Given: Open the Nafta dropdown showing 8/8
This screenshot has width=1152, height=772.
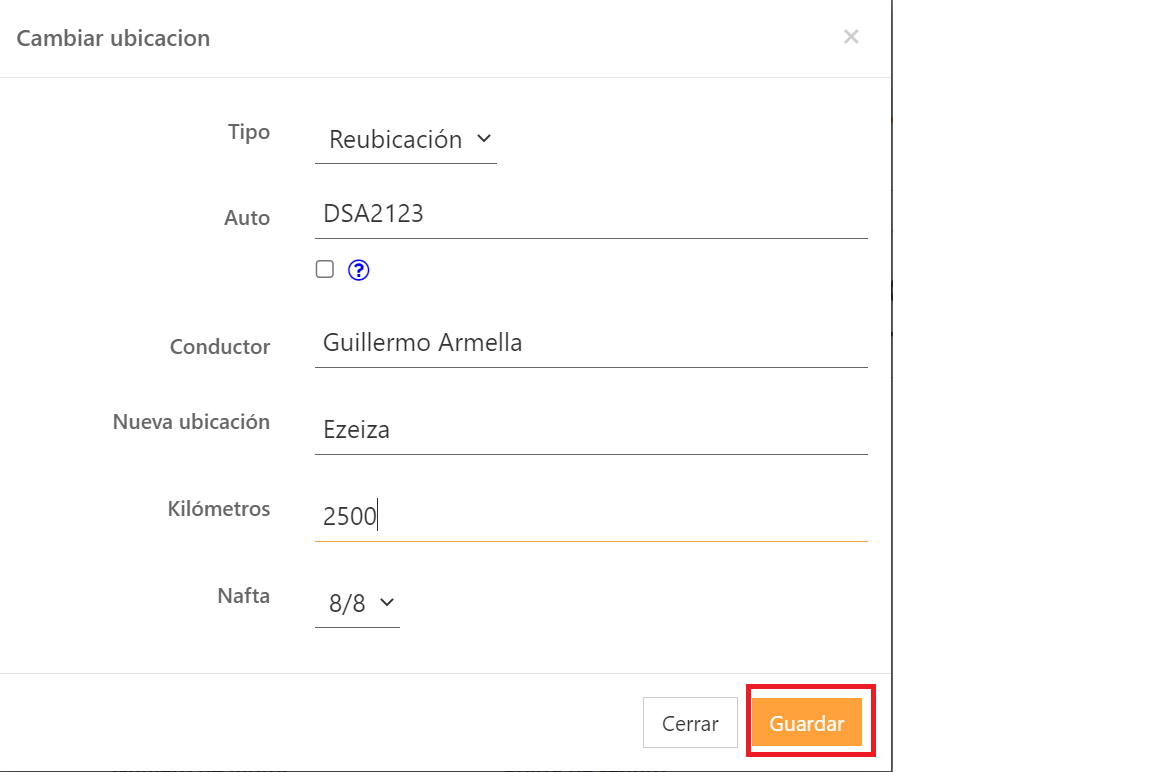Looking at the screenshot, I should point(357,603).
